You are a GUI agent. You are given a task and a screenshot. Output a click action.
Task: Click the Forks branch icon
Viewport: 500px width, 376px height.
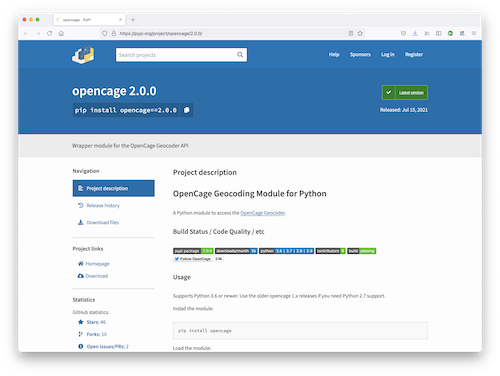point(80,334)
